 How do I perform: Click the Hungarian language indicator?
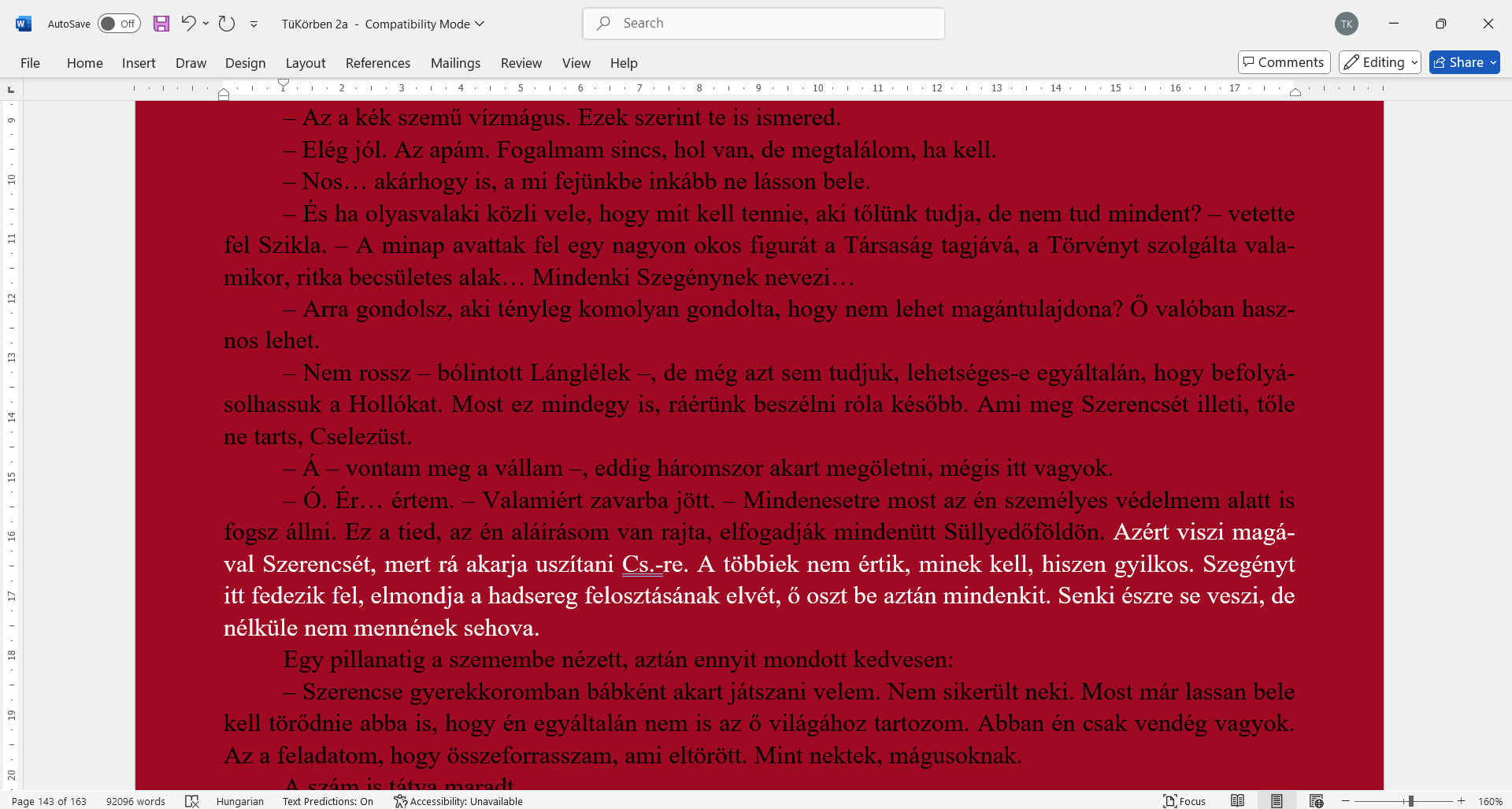point(239,801)
